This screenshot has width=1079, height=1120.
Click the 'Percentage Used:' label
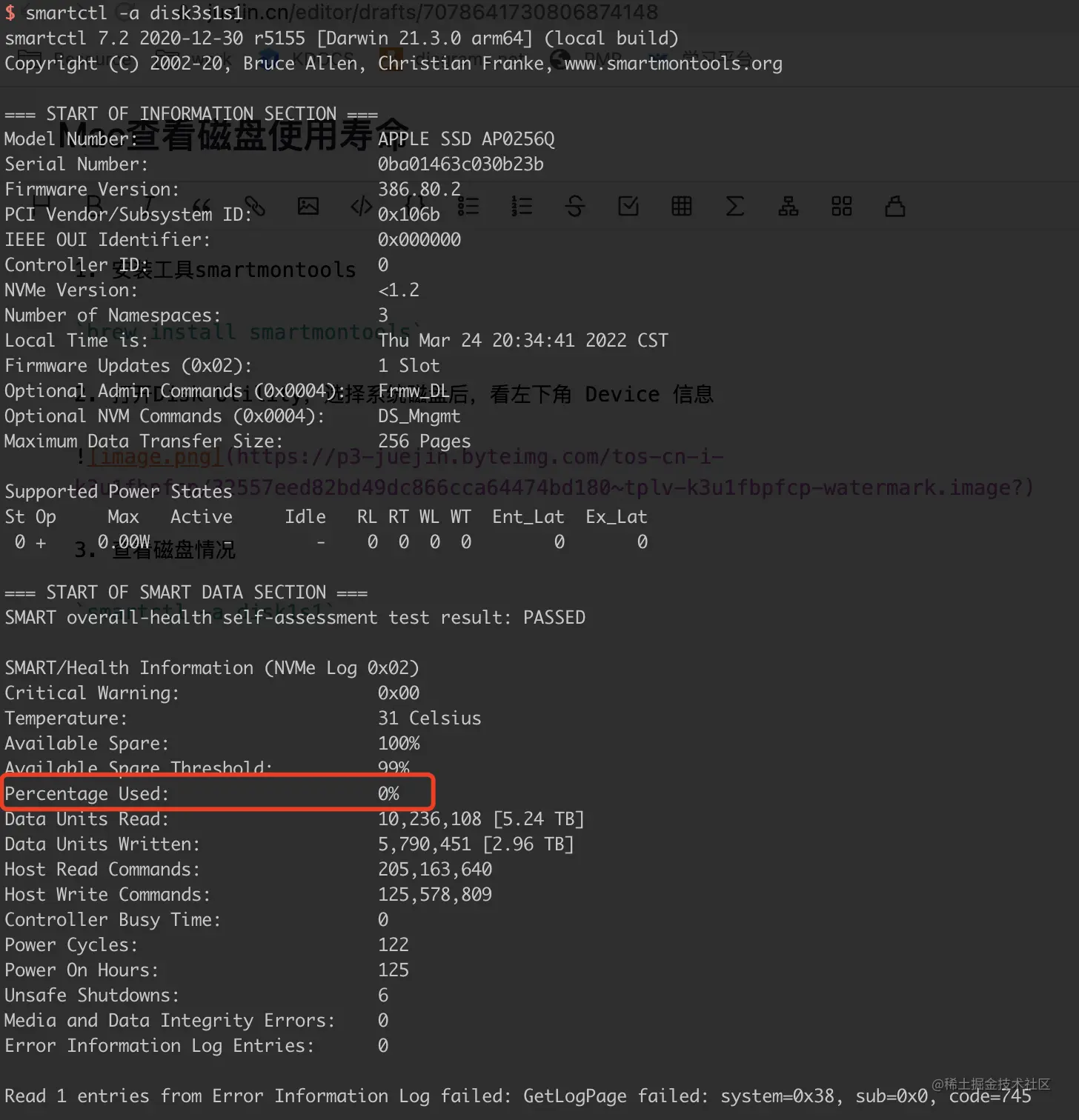87,793
